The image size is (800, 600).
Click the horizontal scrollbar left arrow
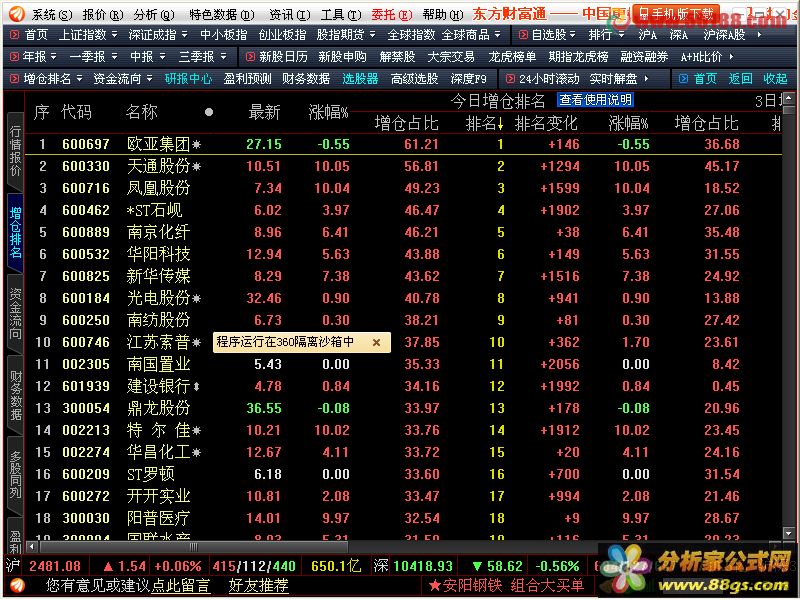coord(32,547)
